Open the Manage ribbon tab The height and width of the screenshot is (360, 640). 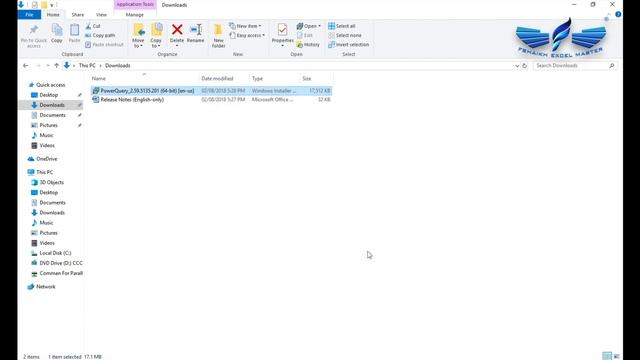pos(135,15)
